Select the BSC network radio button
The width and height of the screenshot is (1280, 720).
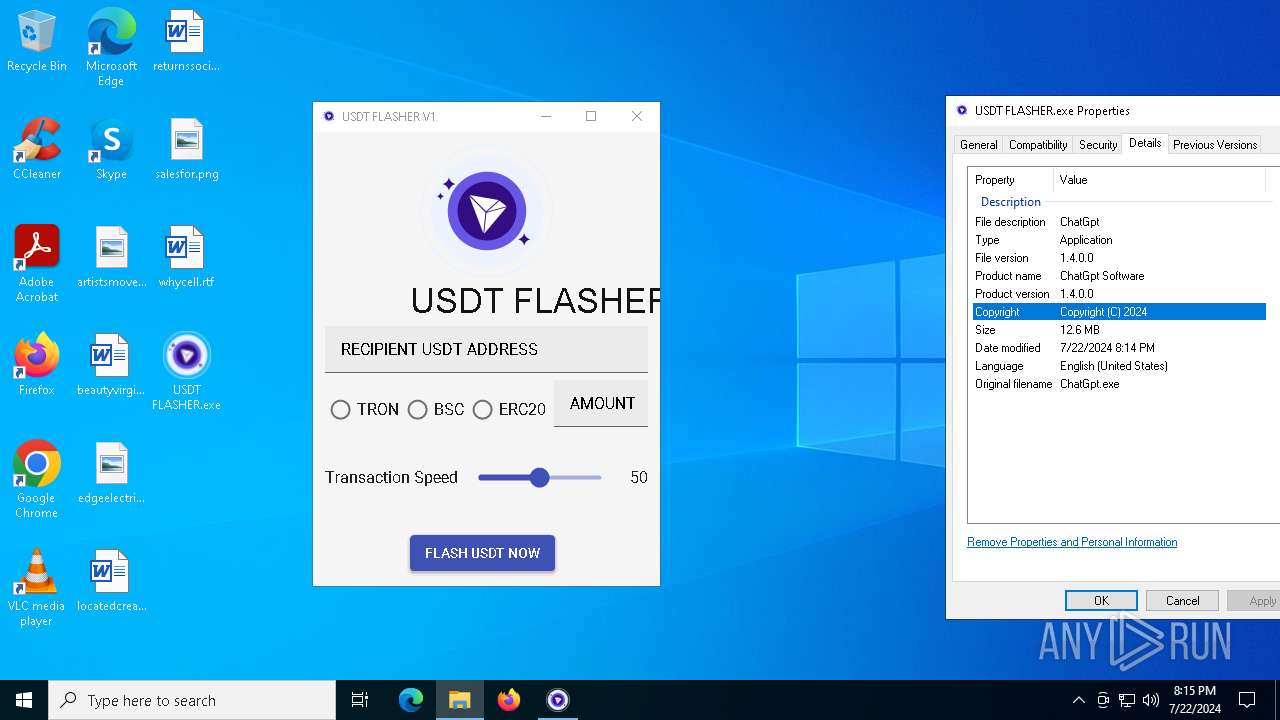click(418, 410)
